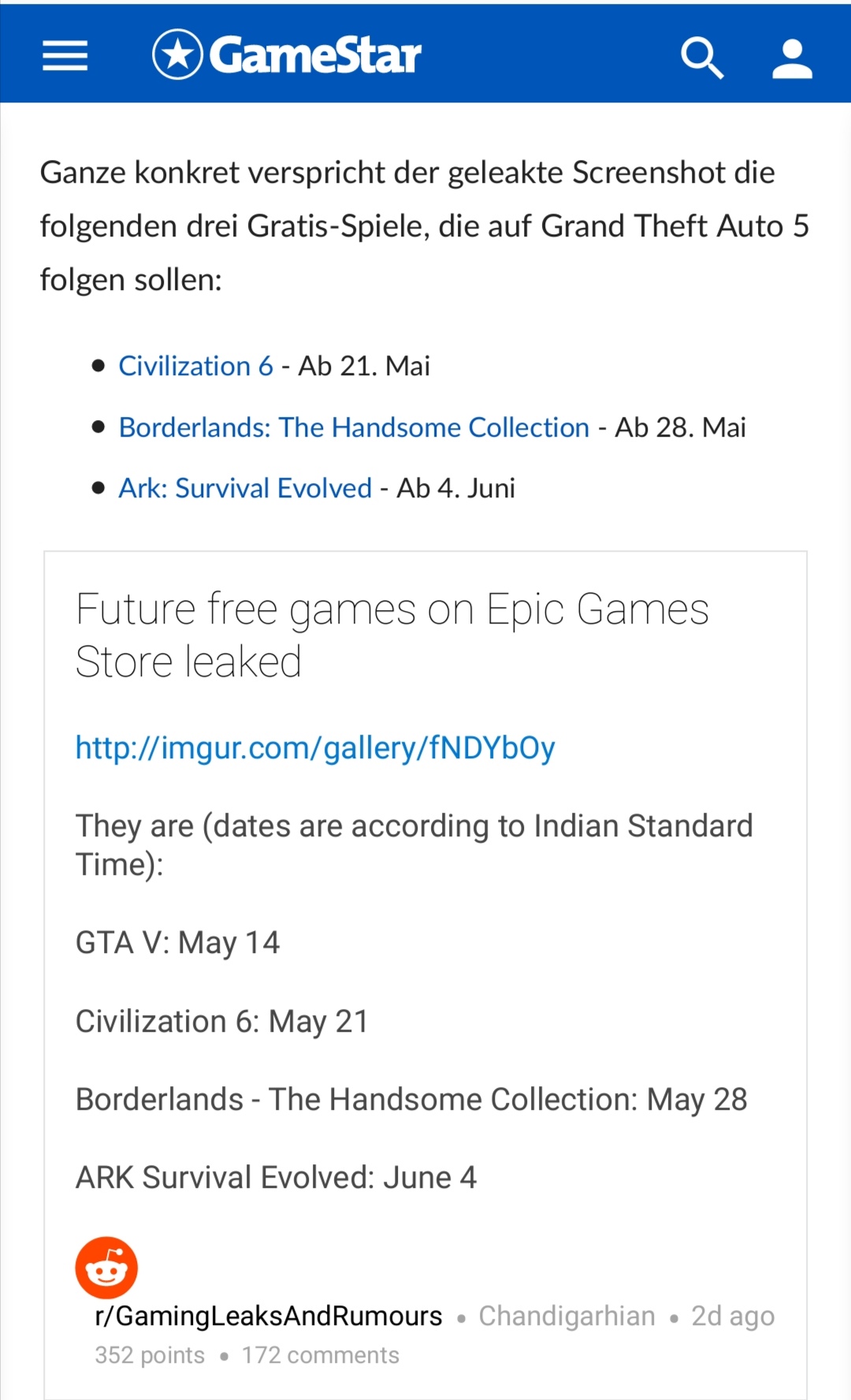Visit the r/GamingLeaksAndRumours subreddit
The image size is (851, 1400).
pos(269,1316)
